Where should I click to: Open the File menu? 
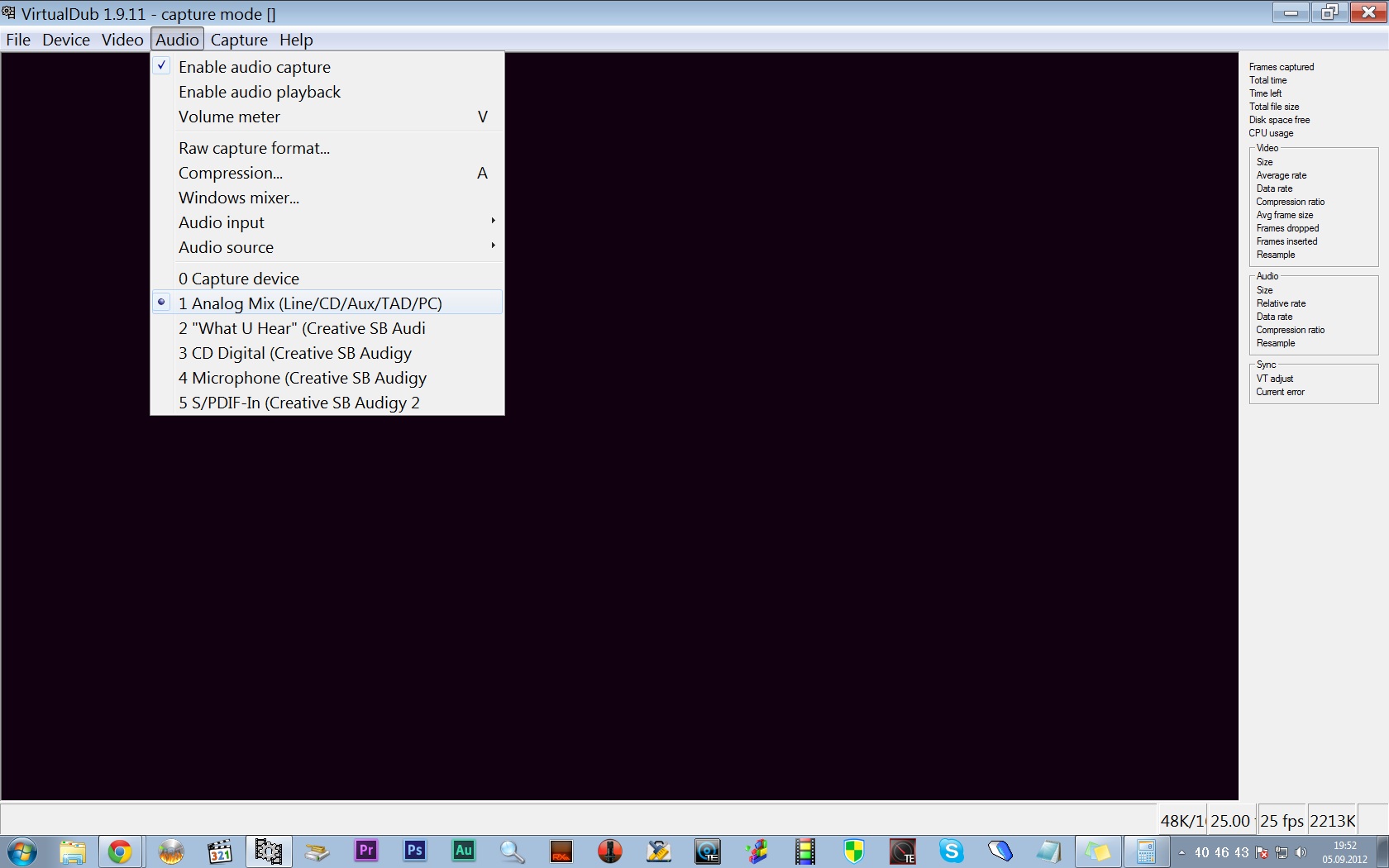18,40
